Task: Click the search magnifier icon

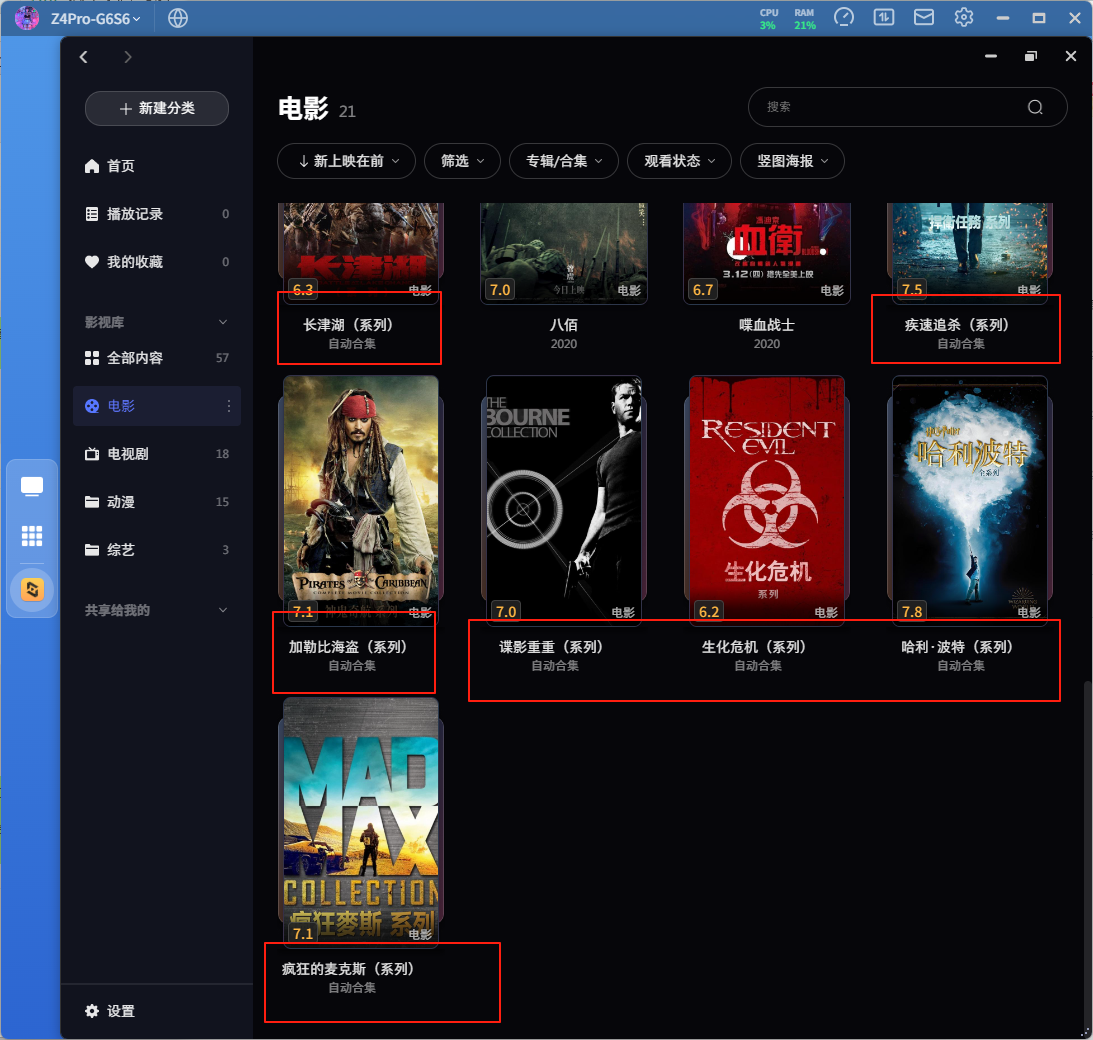Action: (1035, 107)
